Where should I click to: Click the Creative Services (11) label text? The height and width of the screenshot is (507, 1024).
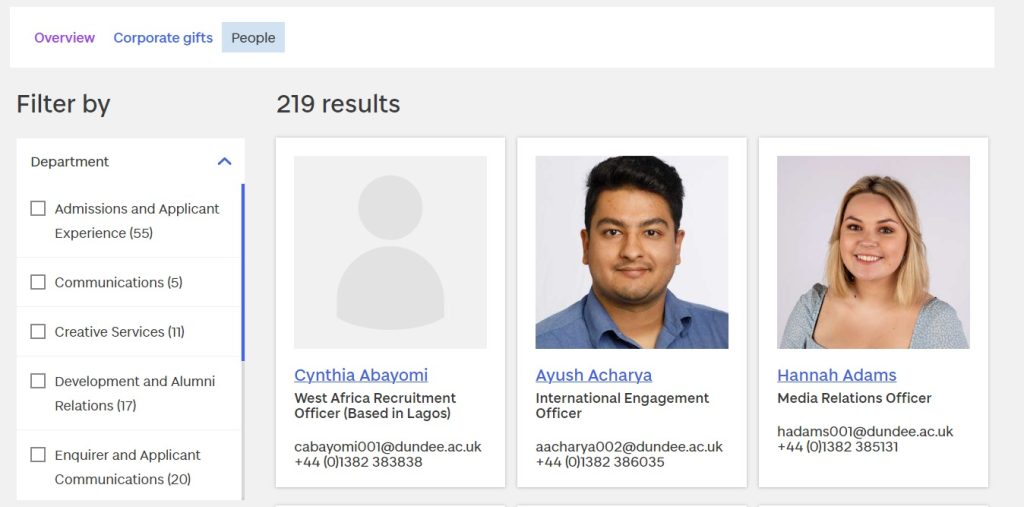119,332
